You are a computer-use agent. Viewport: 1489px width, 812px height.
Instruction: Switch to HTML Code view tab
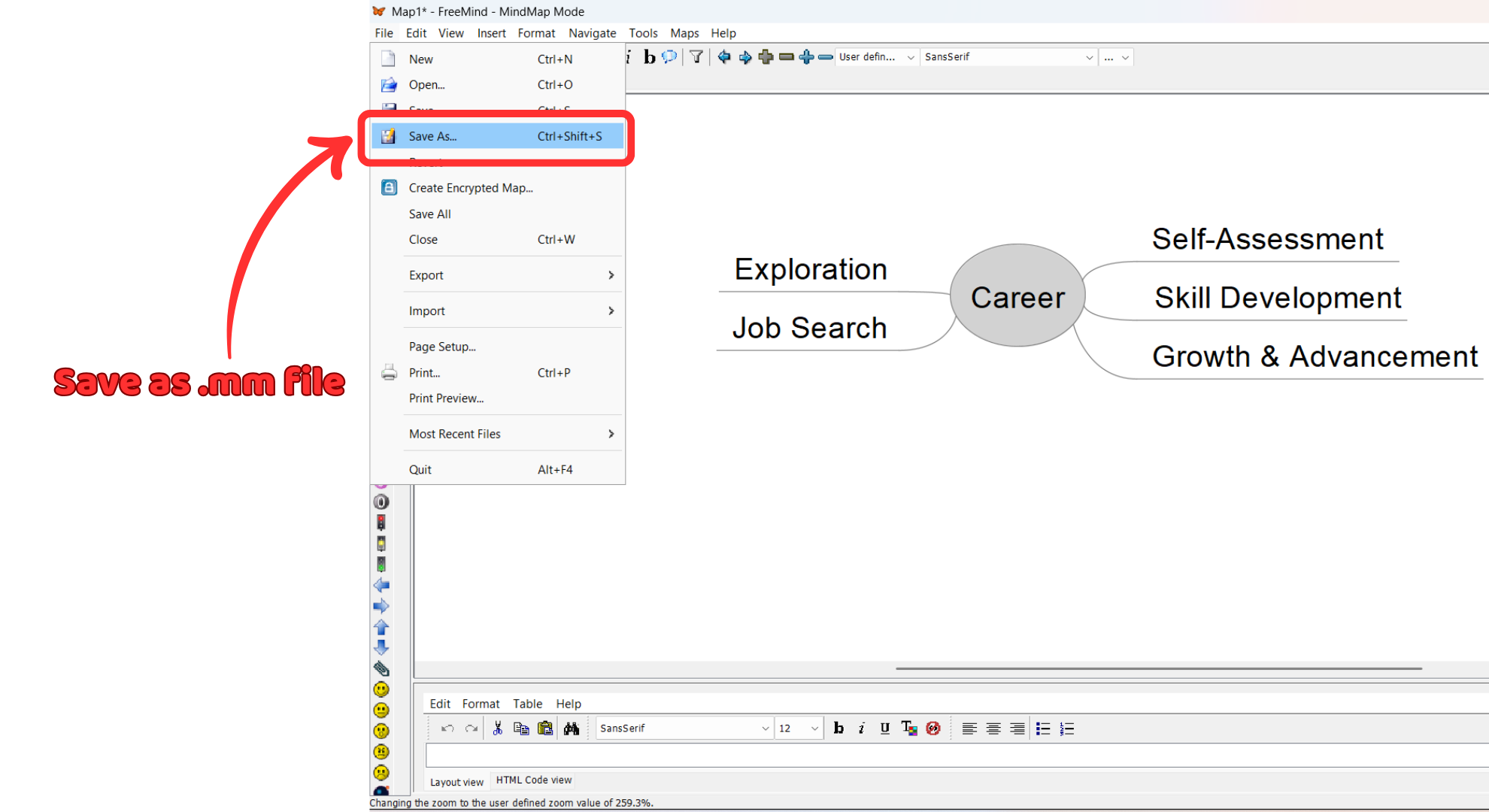[534, 780]
